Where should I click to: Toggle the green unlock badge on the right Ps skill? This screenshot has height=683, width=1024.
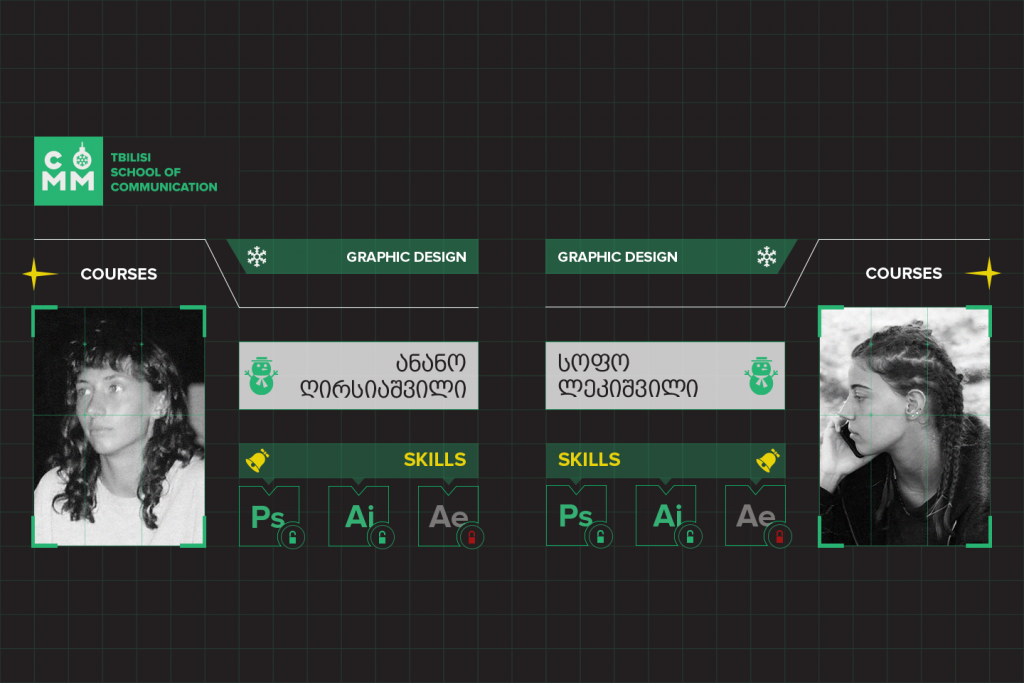[599, 538]
